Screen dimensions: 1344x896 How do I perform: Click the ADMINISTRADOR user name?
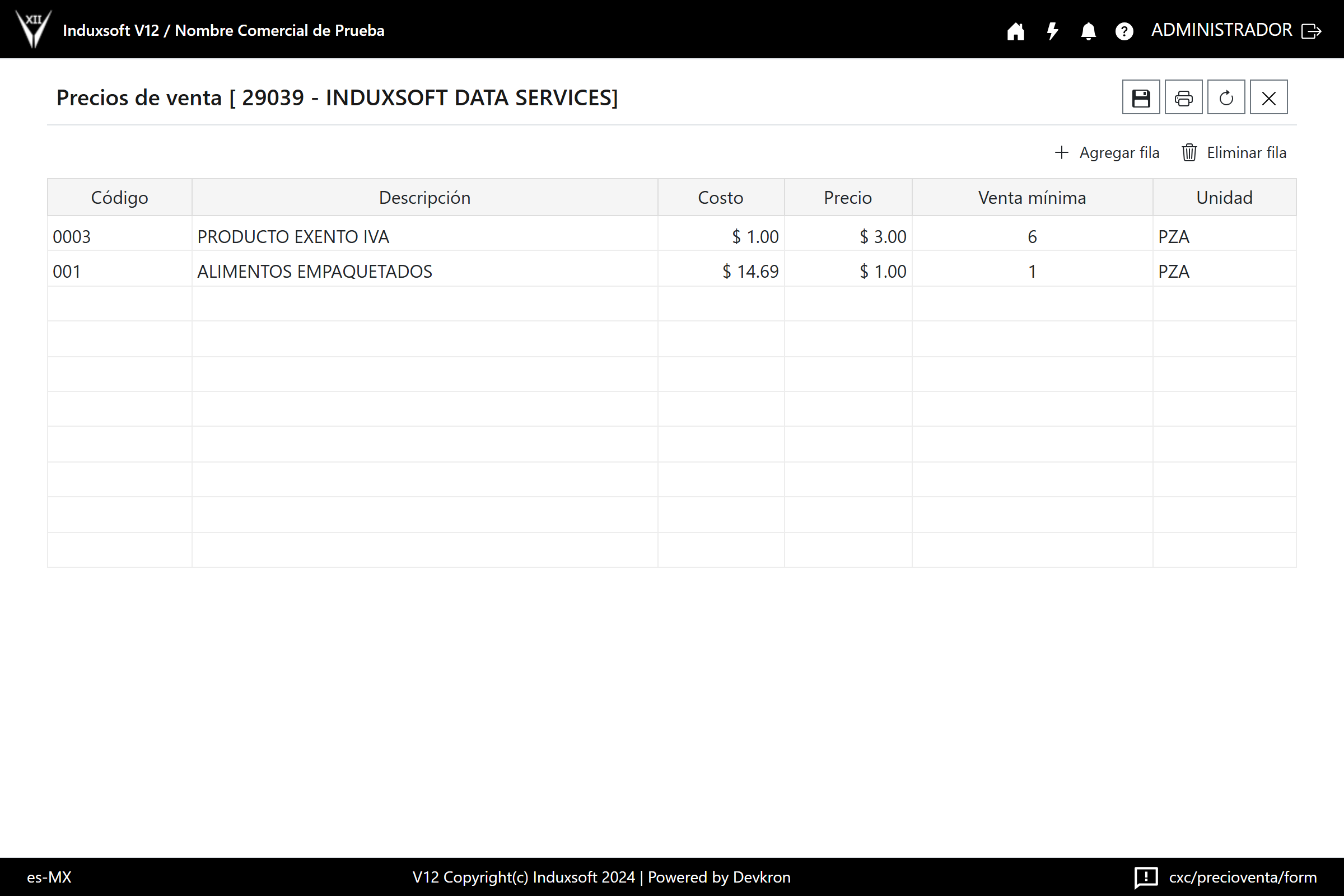pos(1221,30)
